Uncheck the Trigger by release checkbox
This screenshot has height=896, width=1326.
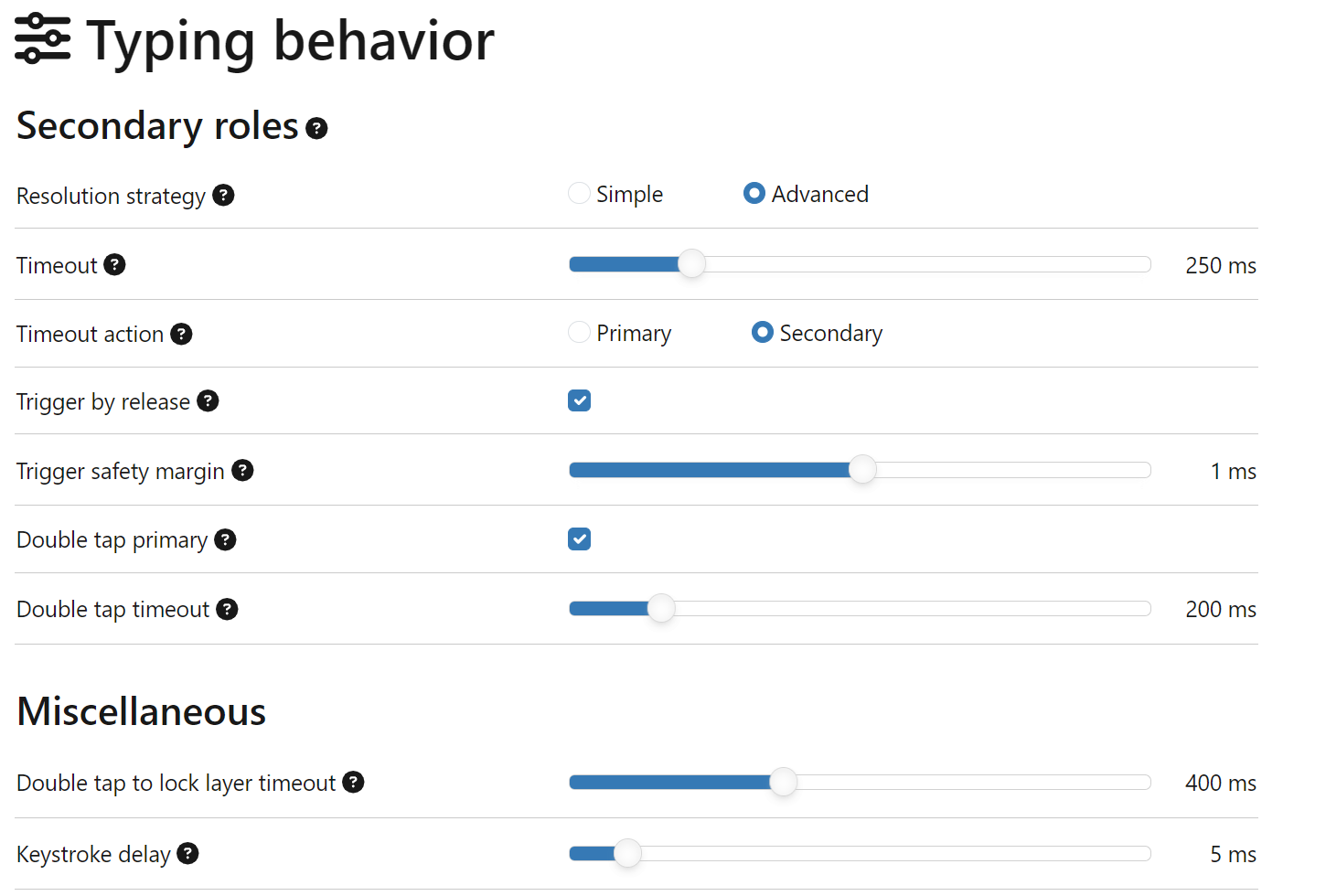(x=579, y=400)
